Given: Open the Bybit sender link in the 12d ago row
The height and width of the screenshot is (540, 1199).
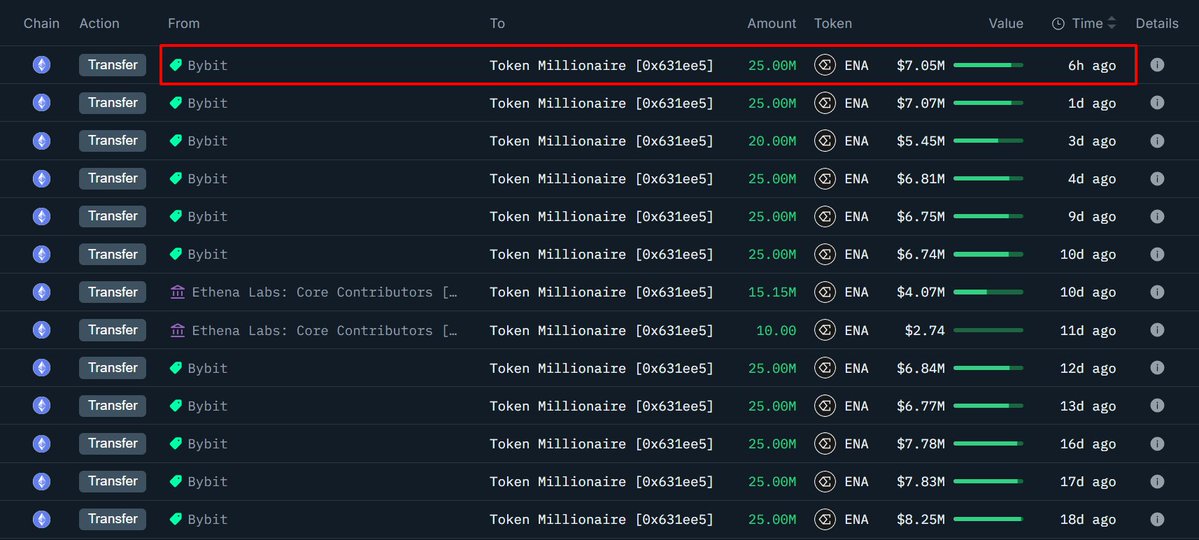Looking at the screenshot, I should click(x=207, y=368).
